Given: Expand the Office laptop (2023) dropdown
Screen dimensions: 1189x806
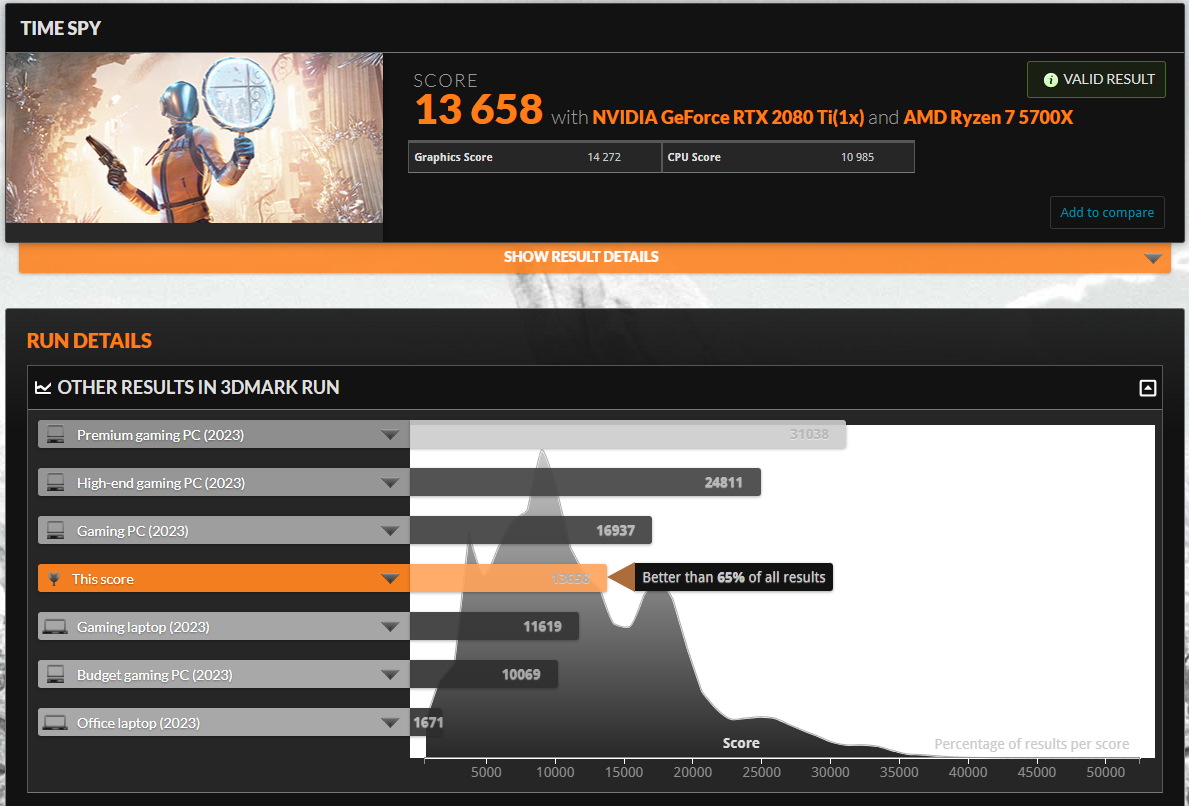Looking at the screenshot, I should point(390,723).
